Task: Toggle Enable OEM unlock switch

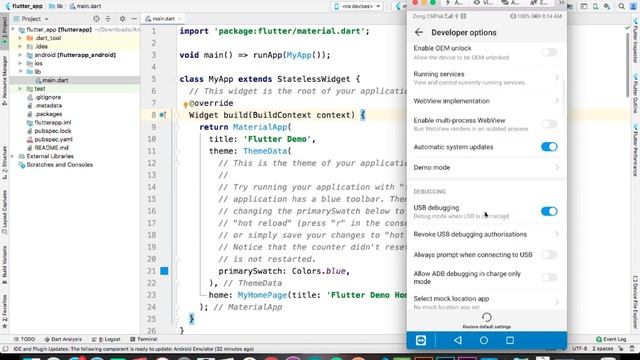Action: coord(549,52)
